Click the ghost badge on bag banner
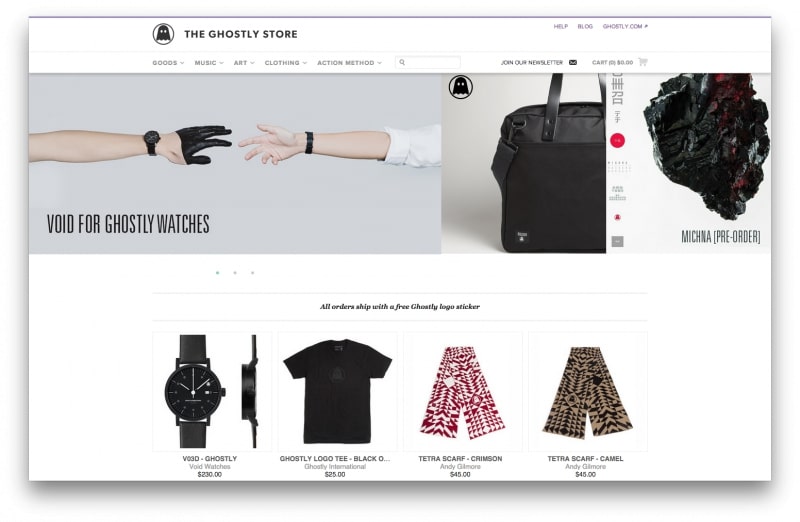800x522 pixels. pos(461,87)
